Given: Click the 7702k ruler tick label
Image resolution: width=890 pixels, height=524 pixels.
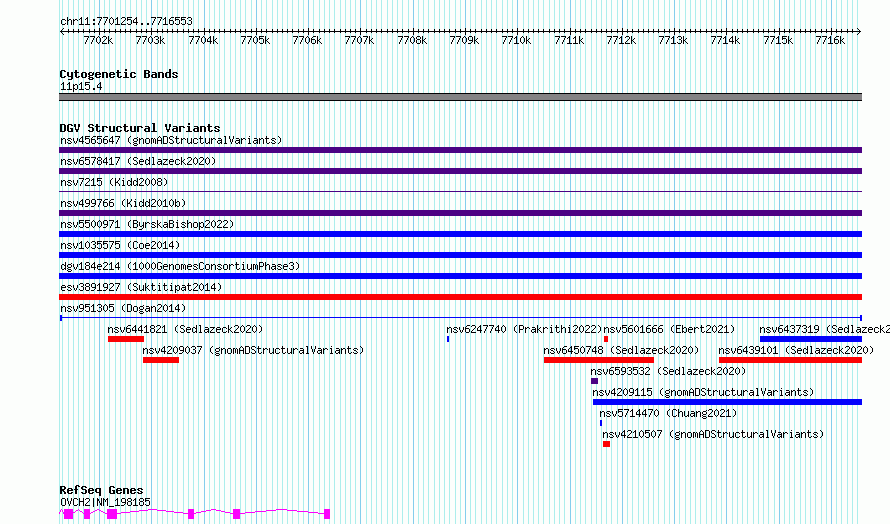Looking at the screenshot, I should point(98,40).
